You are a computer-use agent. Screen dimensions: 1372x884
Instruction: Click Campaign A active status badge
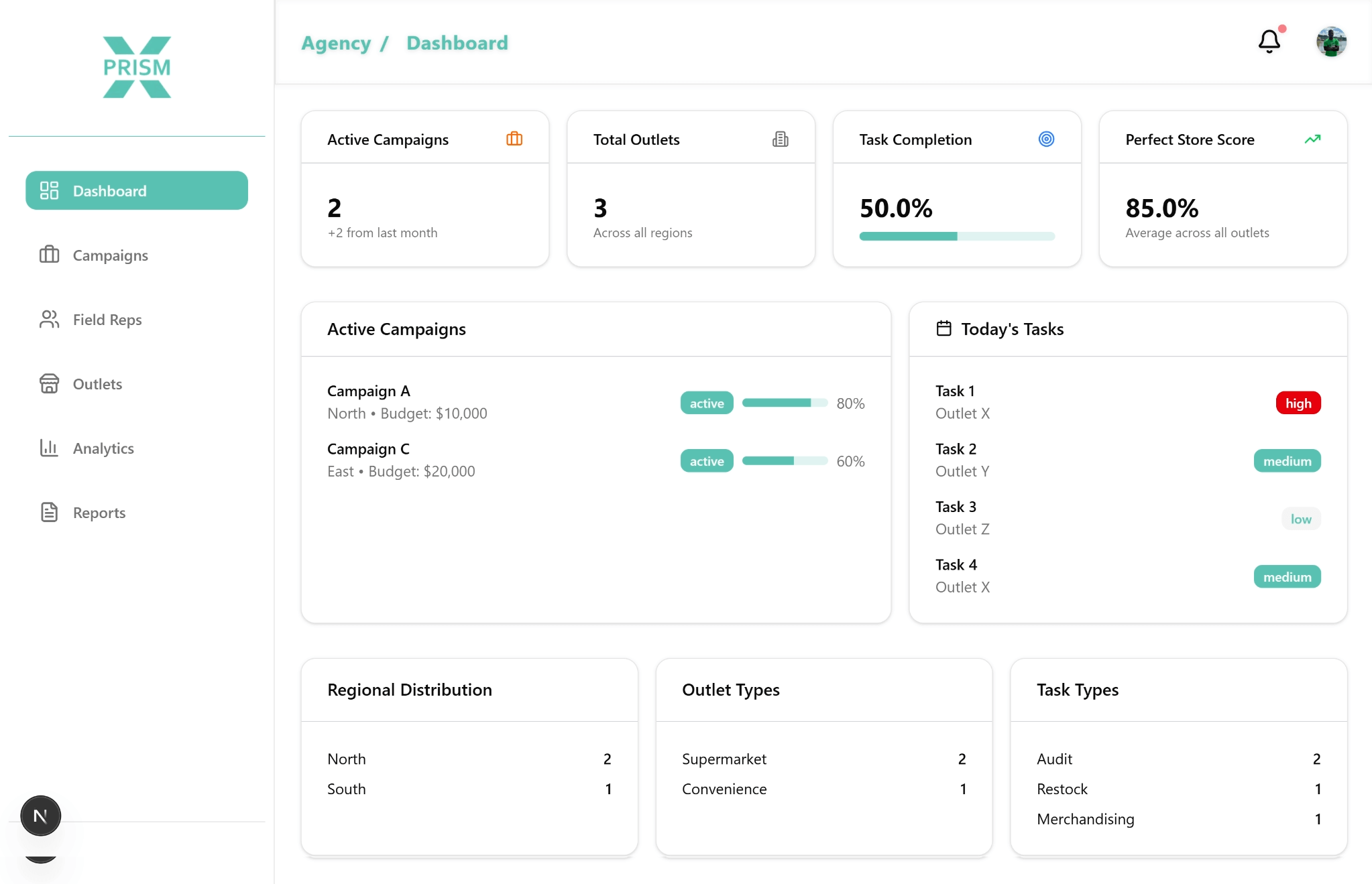point(707,403)
